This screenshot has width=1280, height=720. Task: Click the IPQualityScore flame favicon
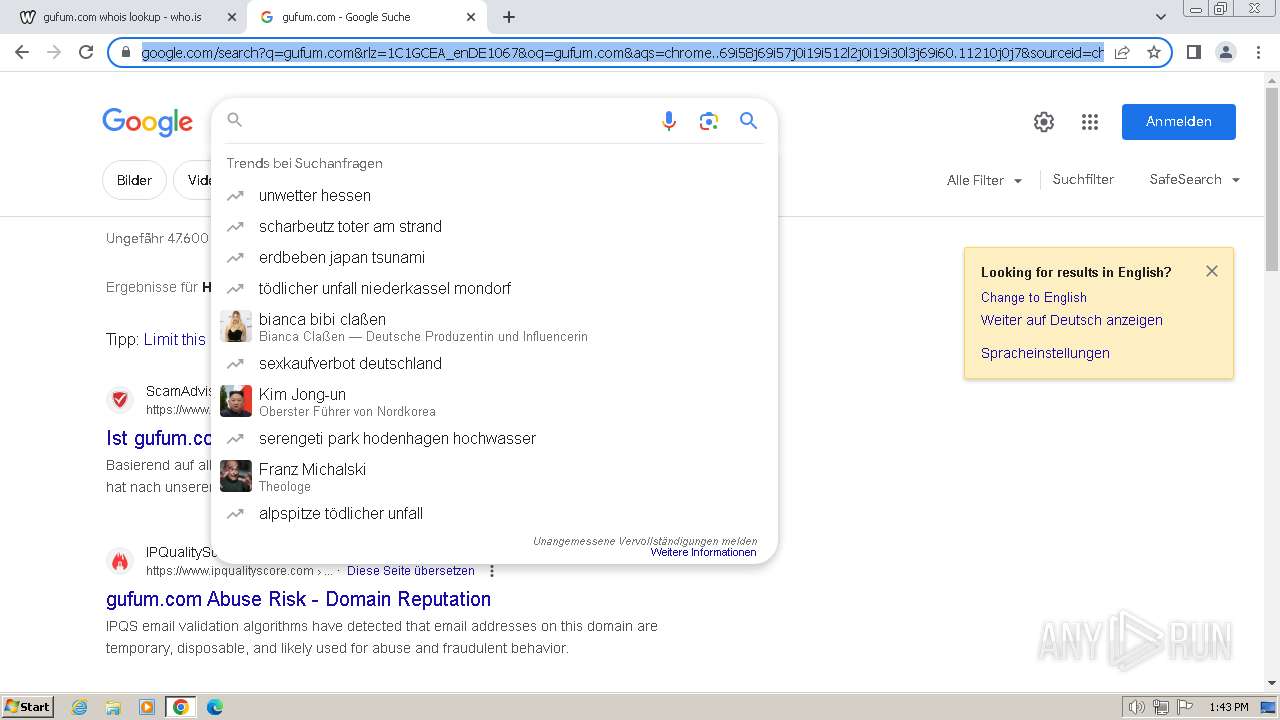coord(120,561)
